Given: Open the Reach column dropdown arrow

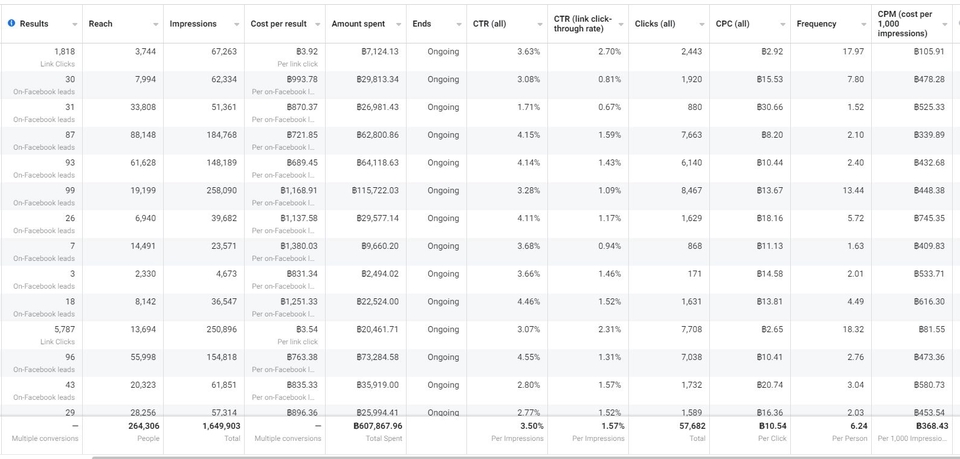Looking at the screenshot, I should click(155, 24).
